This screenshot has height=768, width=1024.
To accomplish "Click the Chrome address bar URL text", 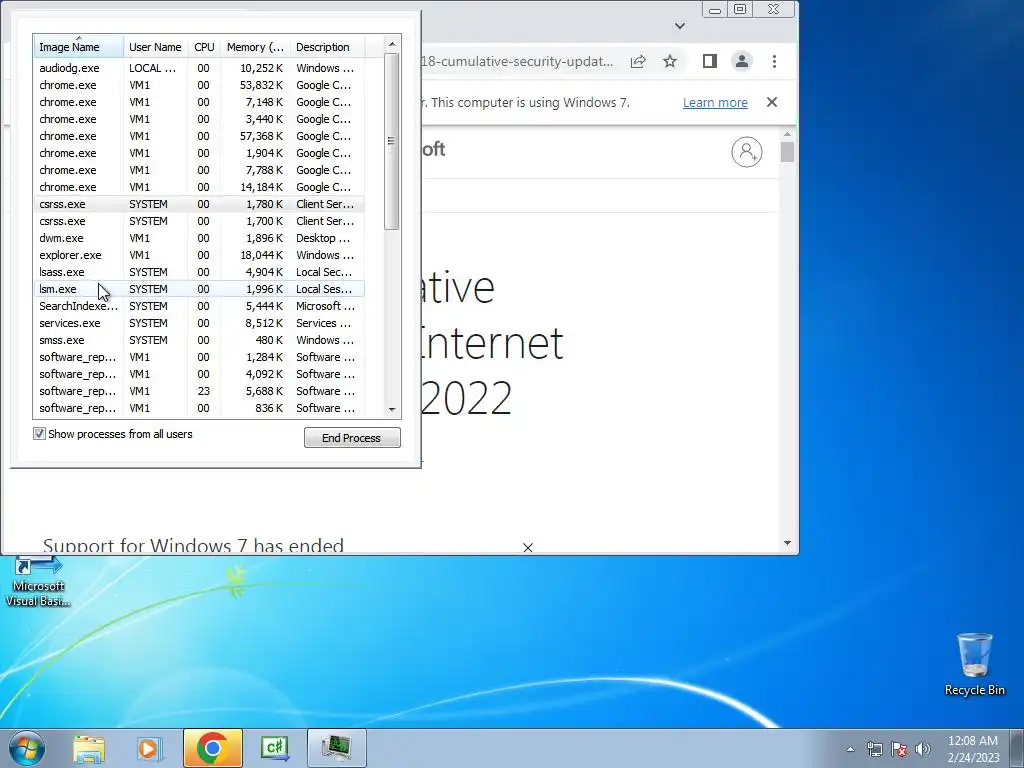I will pos(518,61).
